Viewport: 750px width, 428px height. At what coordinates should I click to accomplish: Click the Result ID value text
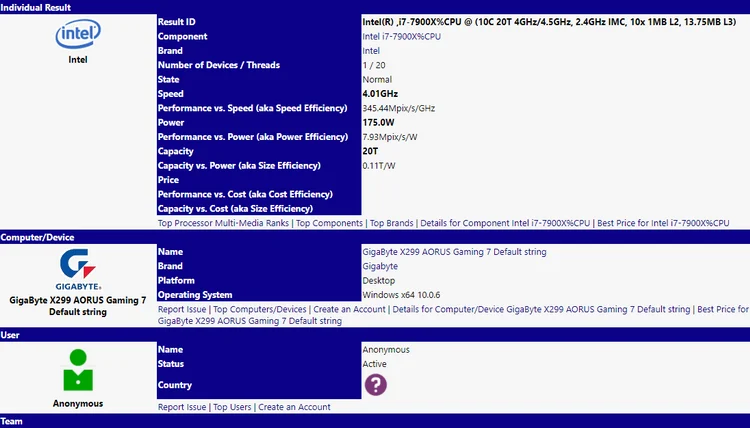pos(549,22)
